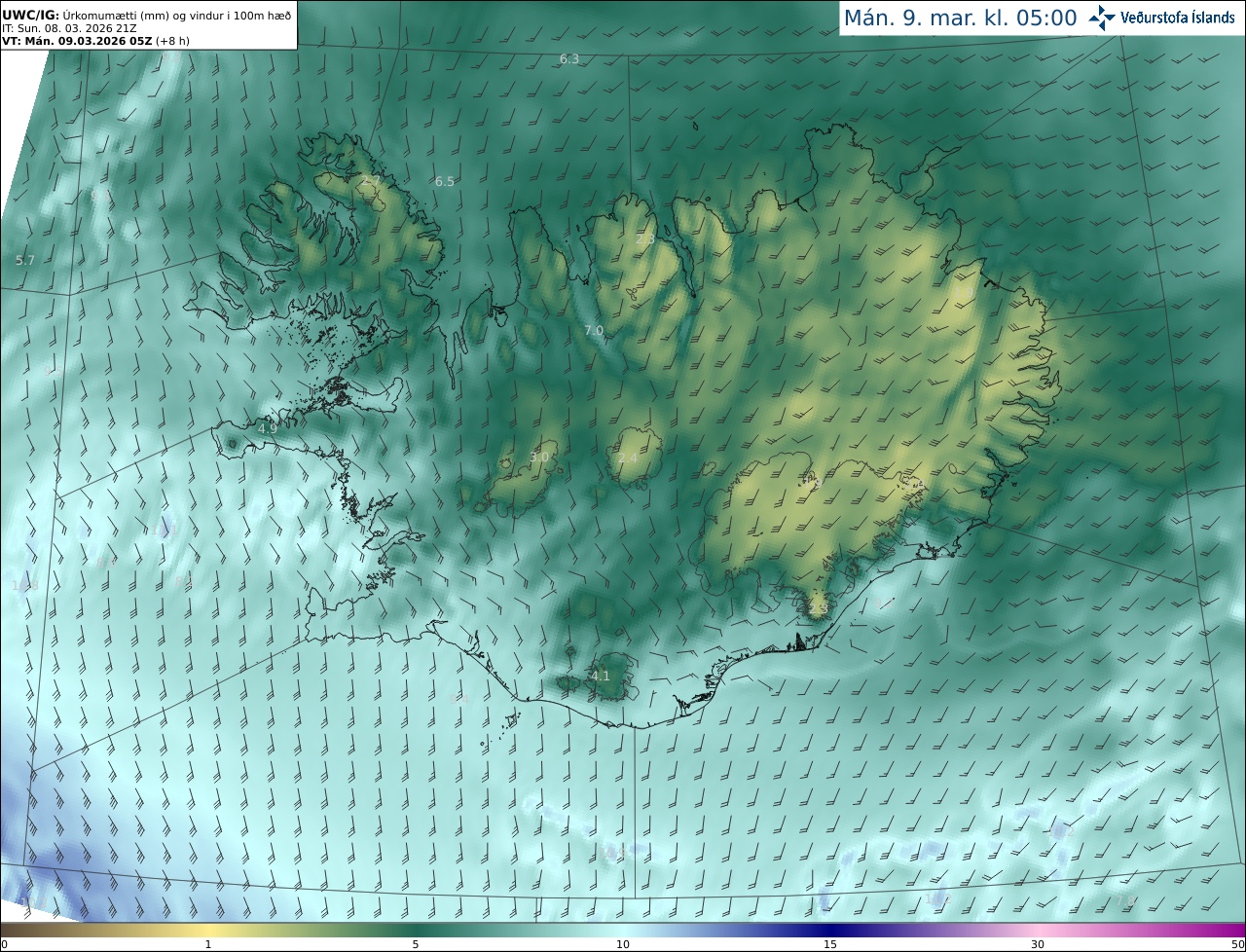Click the 3.0 value on the map
The width and height of the screenshot is (1246, 952).
[x=539, y=458]
